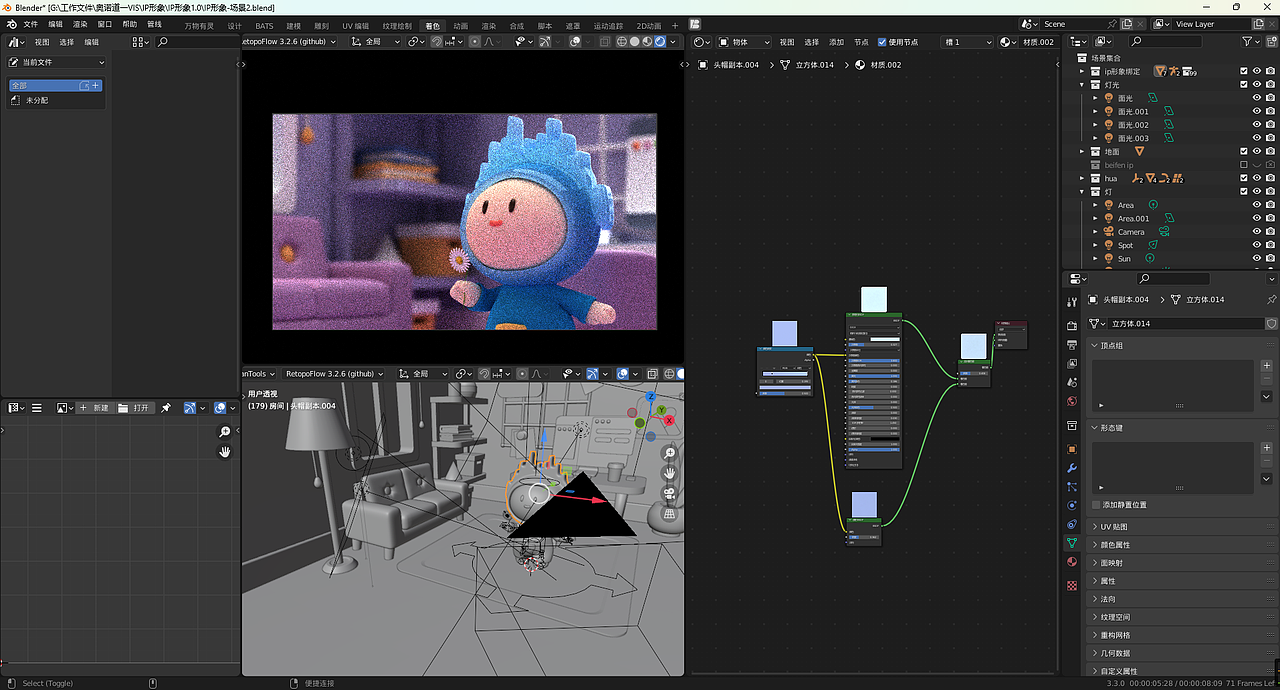Expand the ip形象绑定 collection
The height and width of the screenshot is (690, 1280).
coord(1082,71)
